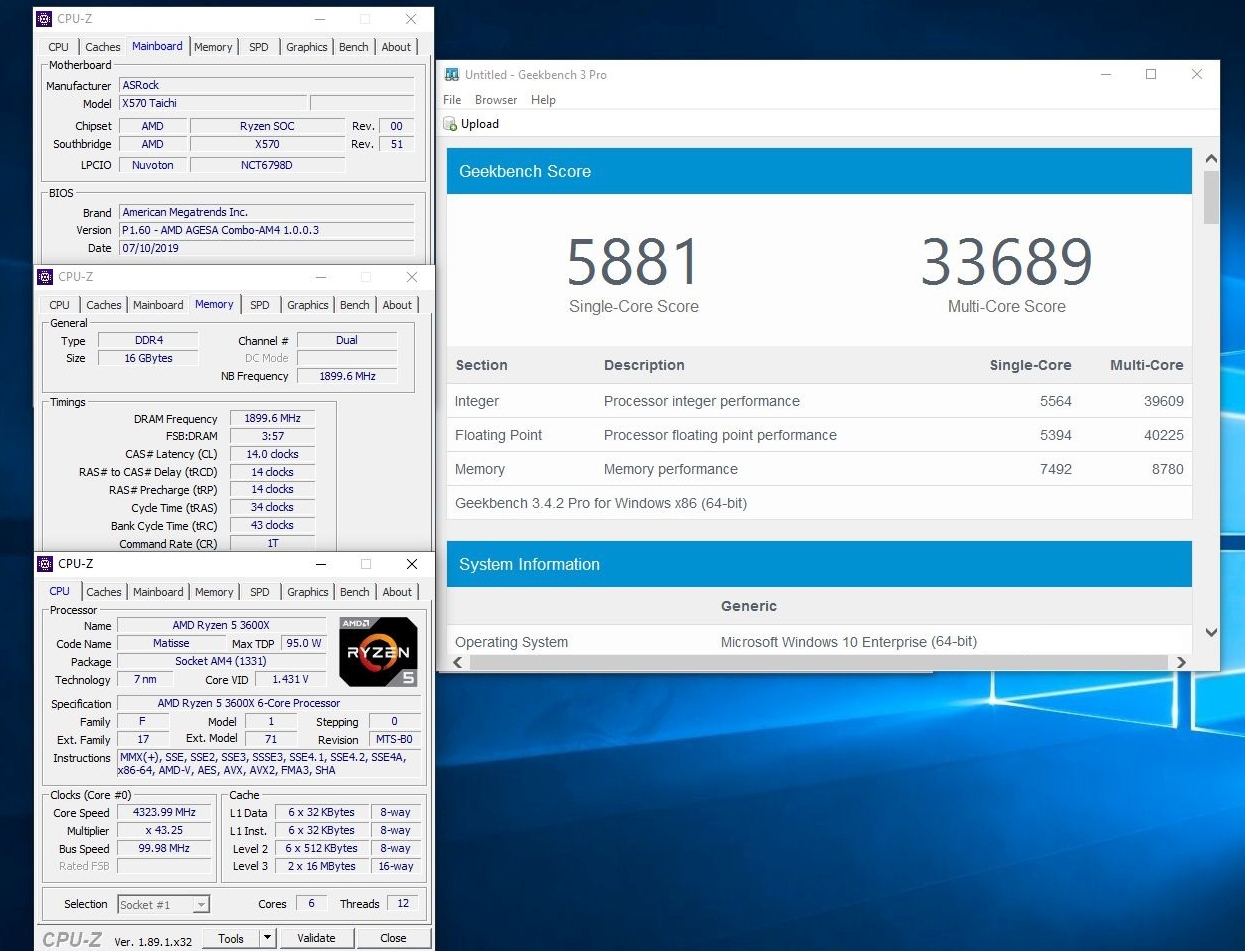
Task: Open the Browser menu in Geekbench
Action: [496, 100]
